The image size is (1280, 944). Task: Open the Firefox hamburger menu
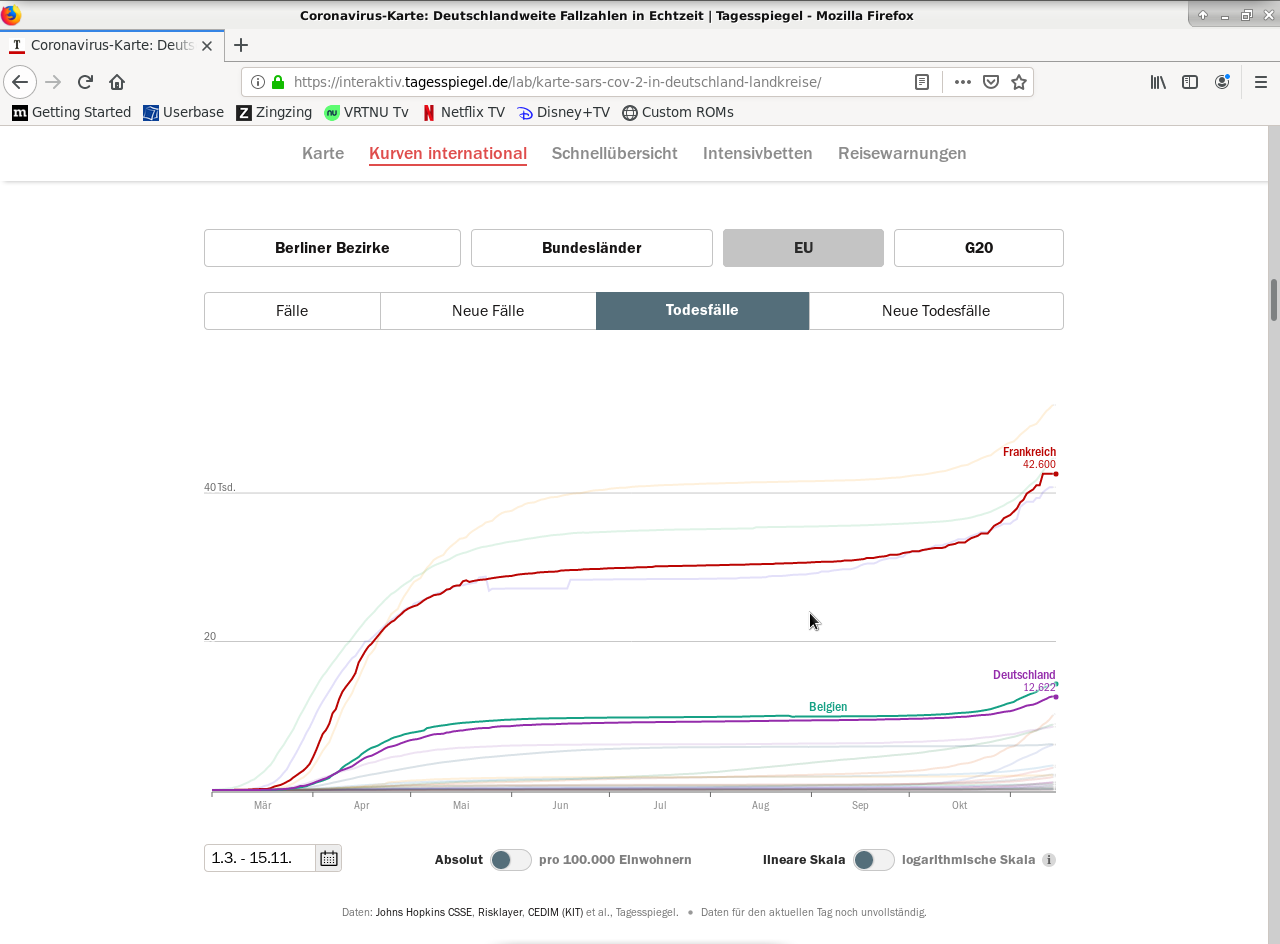pos(1260,82)
